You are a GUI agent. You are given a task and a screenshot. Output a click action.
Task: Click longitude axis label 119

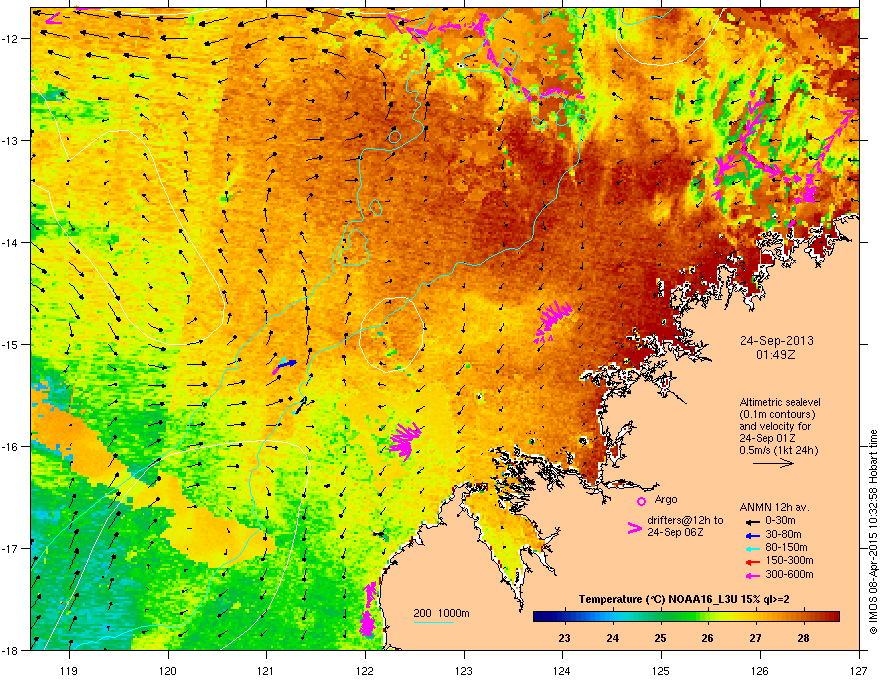[69, 670]
